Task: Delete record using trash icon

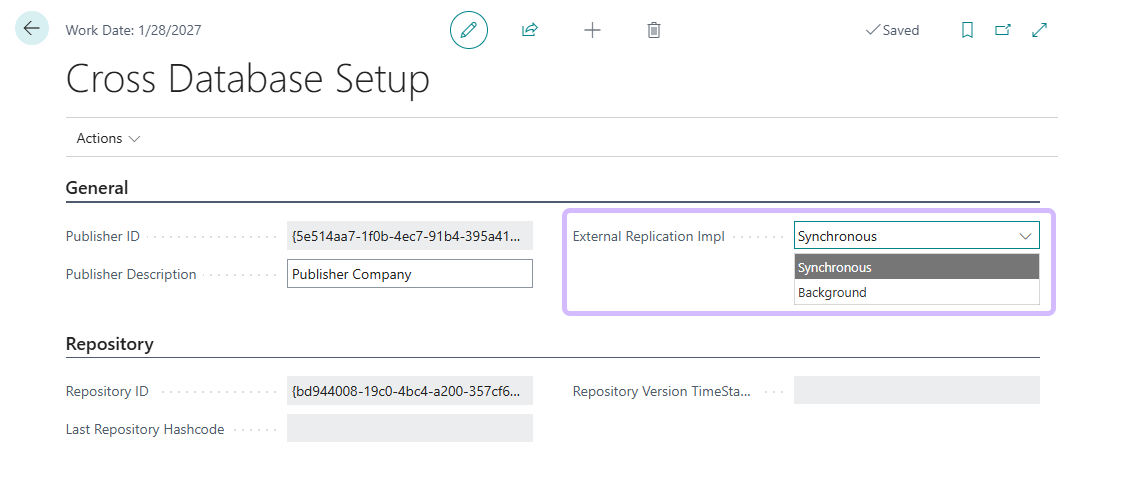Action: coord(654,30)
